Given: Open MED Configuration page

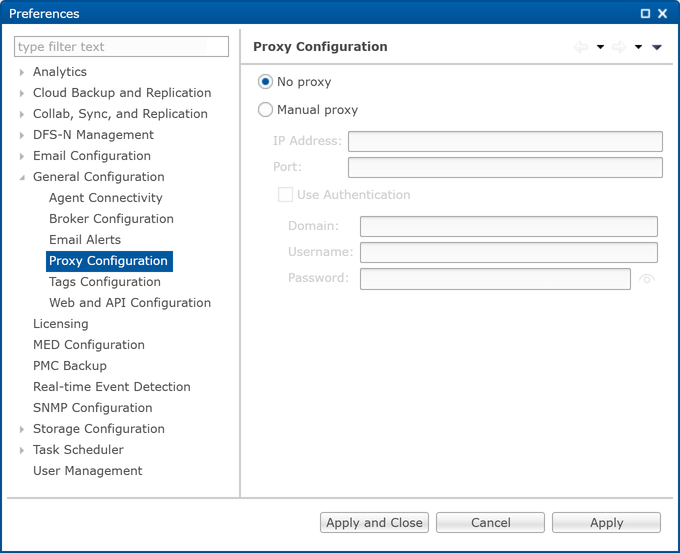Looking at the screenshot, I should [89, 345].
